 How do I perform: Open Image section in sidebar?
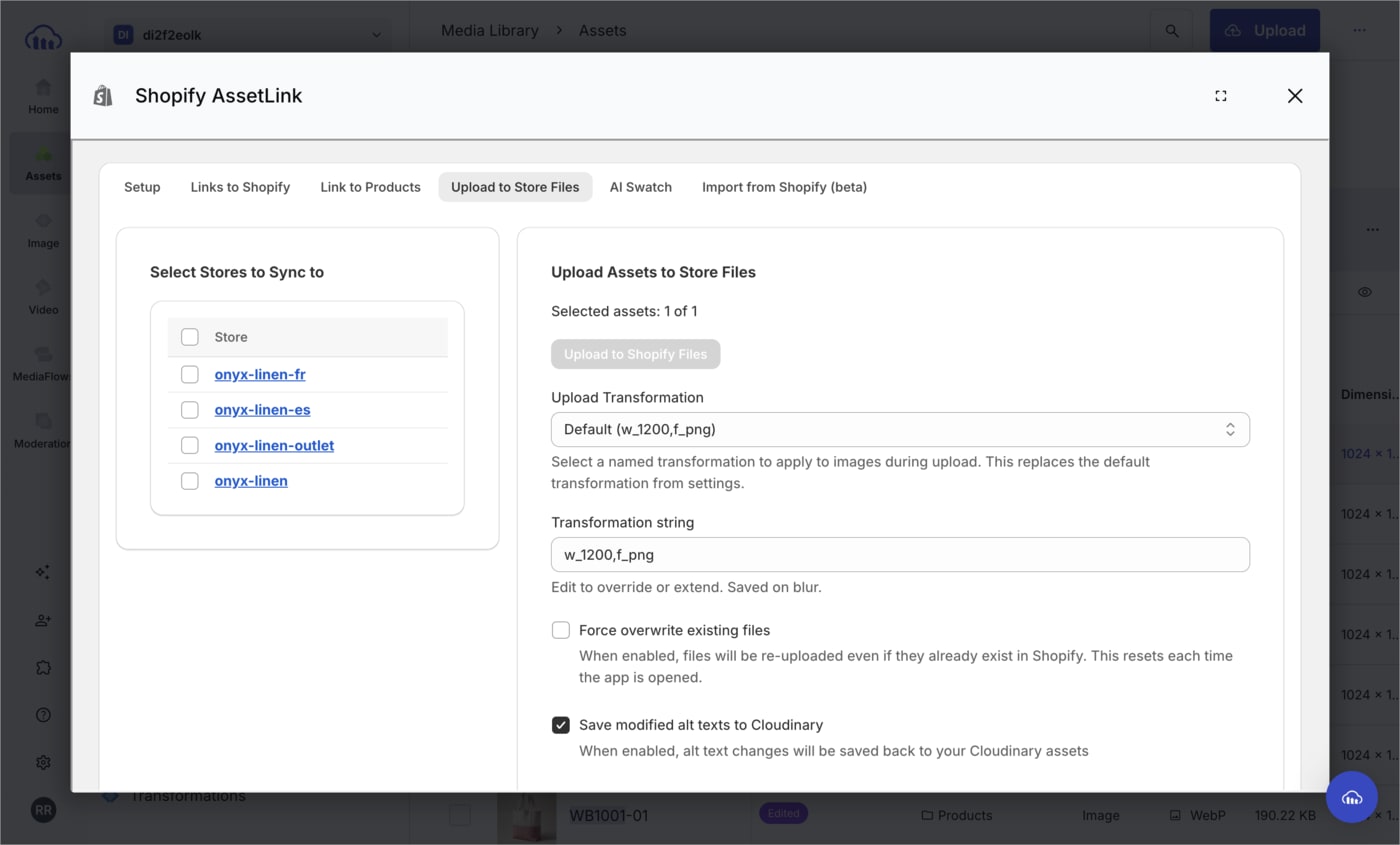(43, 230)
